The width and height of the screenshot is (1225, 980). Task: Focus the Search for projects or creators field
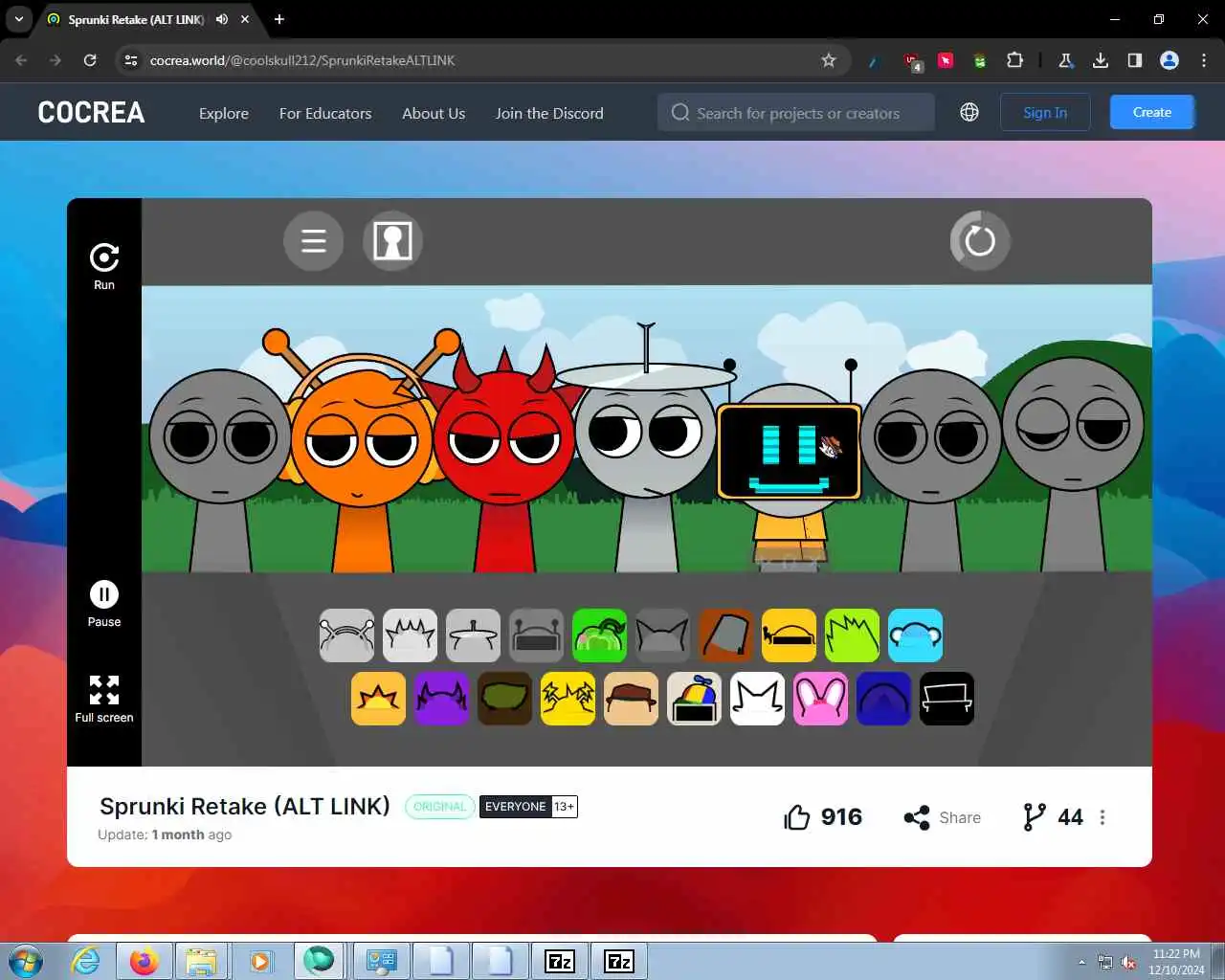(x=796, y=112)
